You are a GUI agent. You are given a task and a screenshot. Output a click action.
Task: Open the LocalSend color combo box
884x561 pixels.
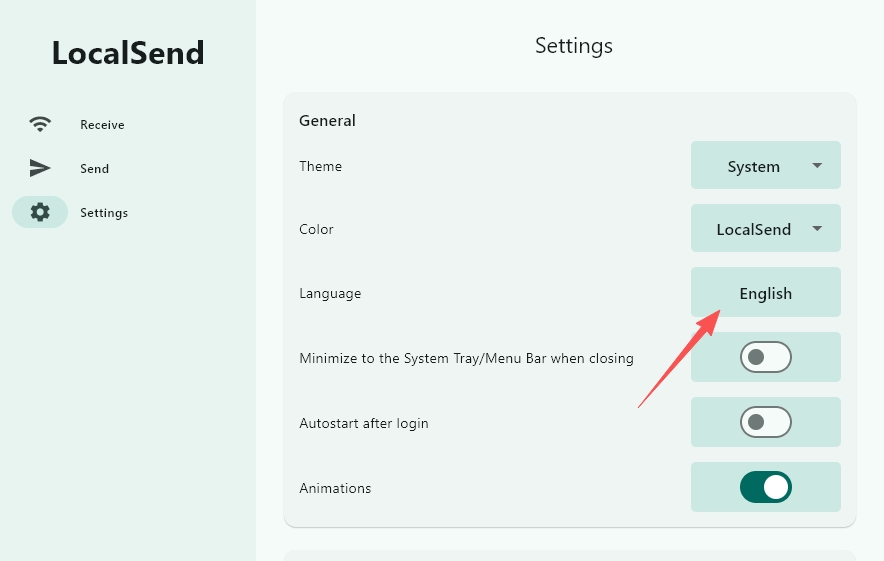pyautogui.click(x=766, y=228)
